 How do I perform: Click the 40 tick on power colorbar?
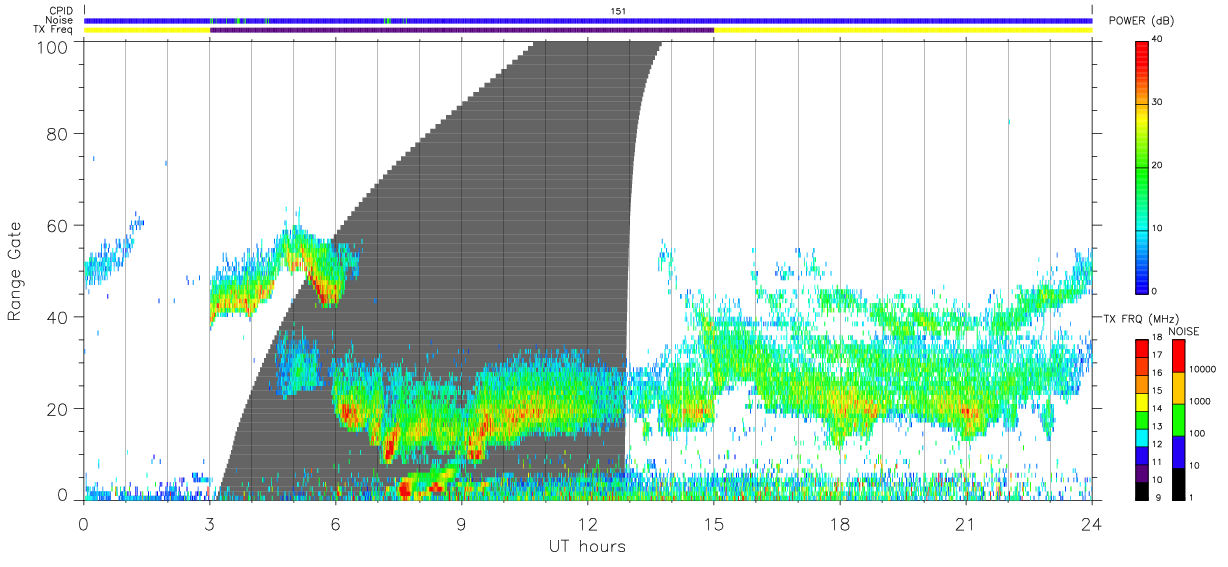pos(1157,39)
